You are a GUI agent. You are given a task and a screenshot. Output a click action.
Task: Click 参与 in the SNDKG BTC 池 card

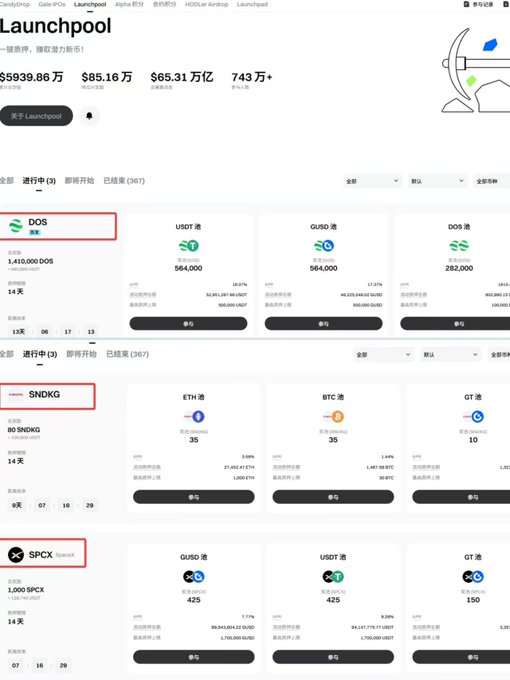click(x=333, y=497)
